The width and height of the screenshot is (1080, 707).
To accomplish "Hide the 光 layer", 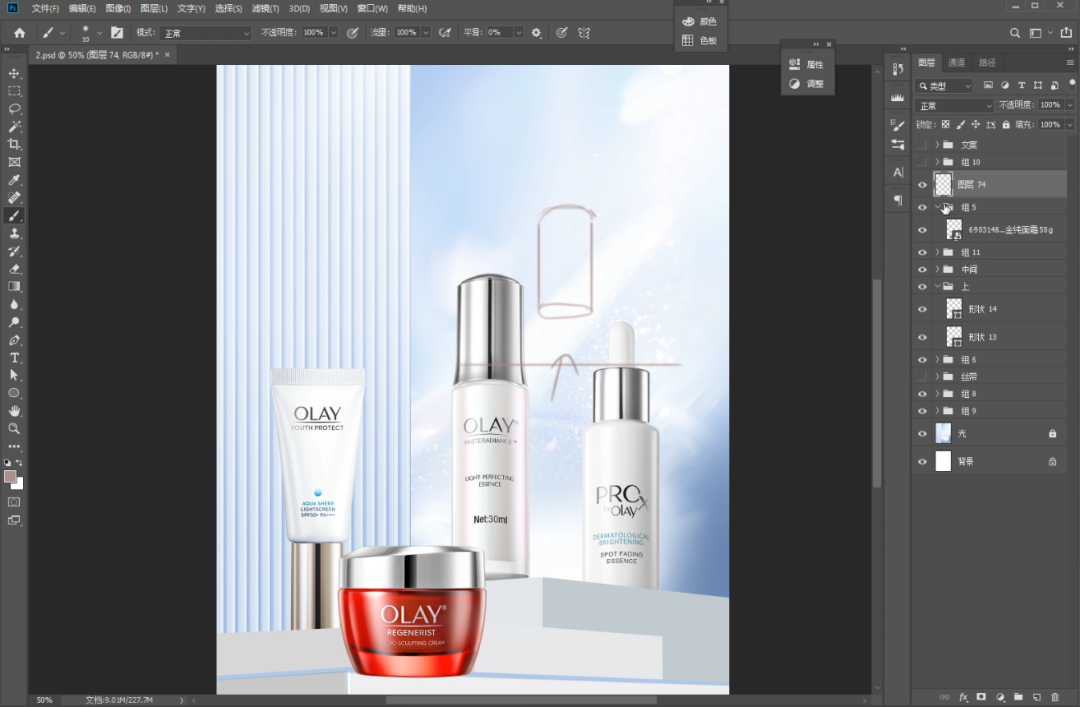I will tap(922, 434).
